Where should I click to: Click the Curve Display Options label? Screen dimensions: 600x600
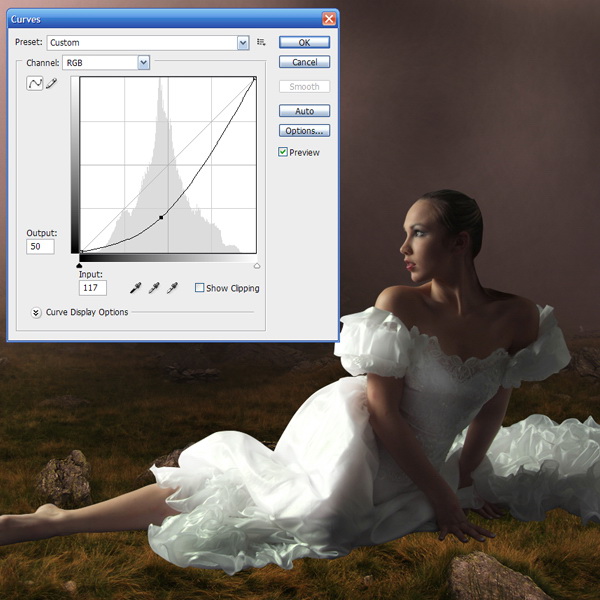click(87, 312)
